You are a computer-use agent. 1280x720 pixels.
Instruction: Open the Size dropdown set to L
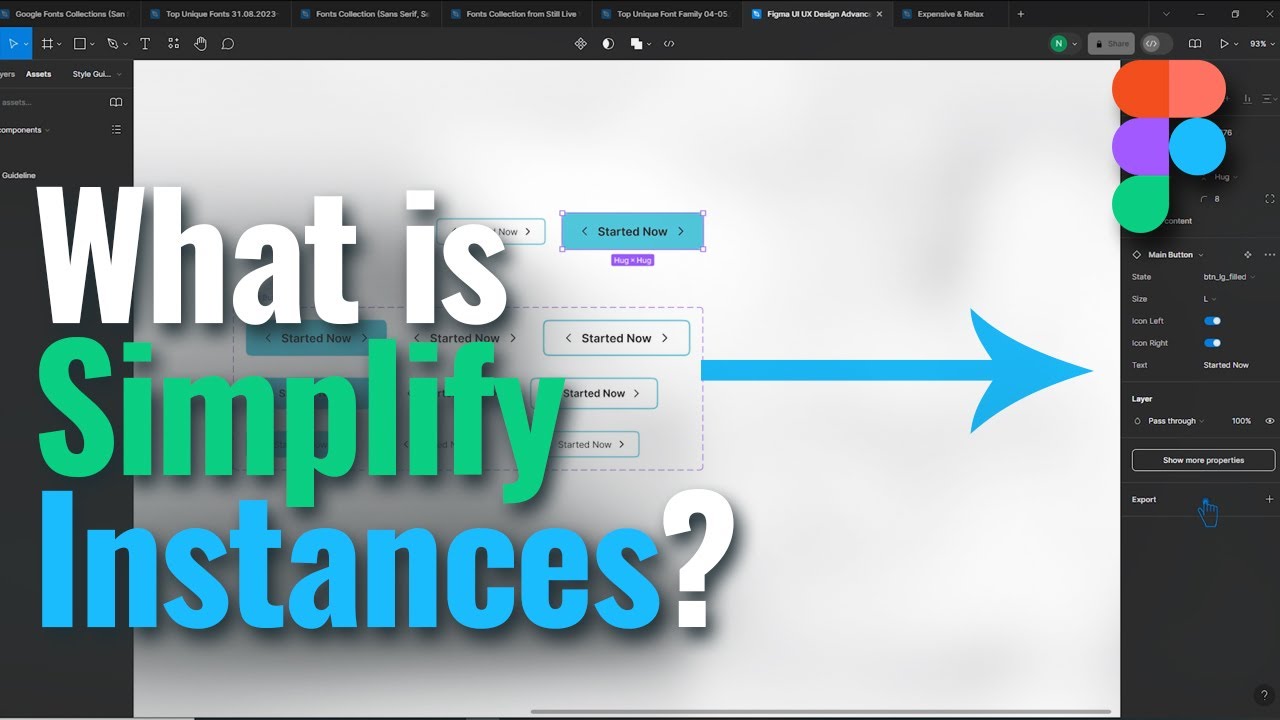click(x=1210, y=299)
